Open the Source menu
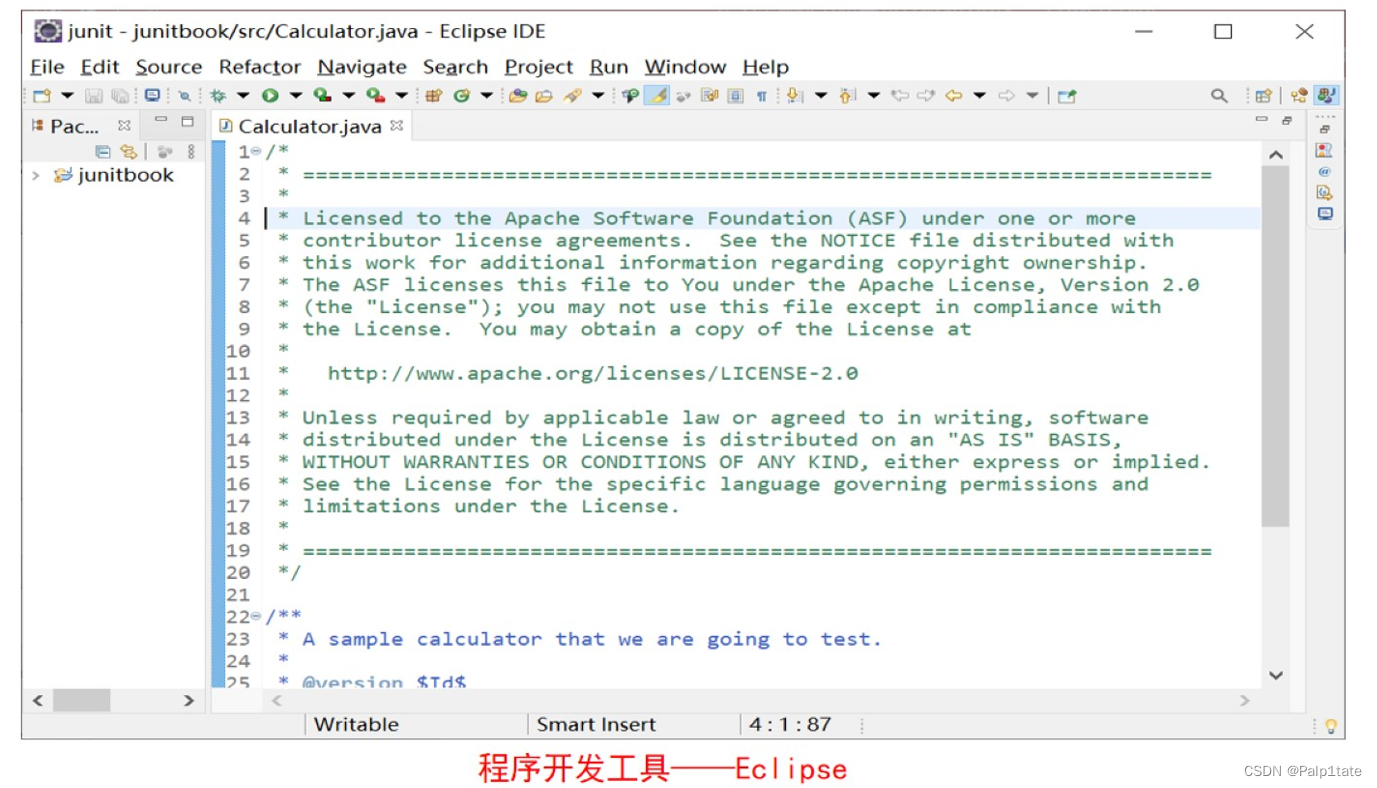Screen dimensions: 1377x788 [169, 67]
